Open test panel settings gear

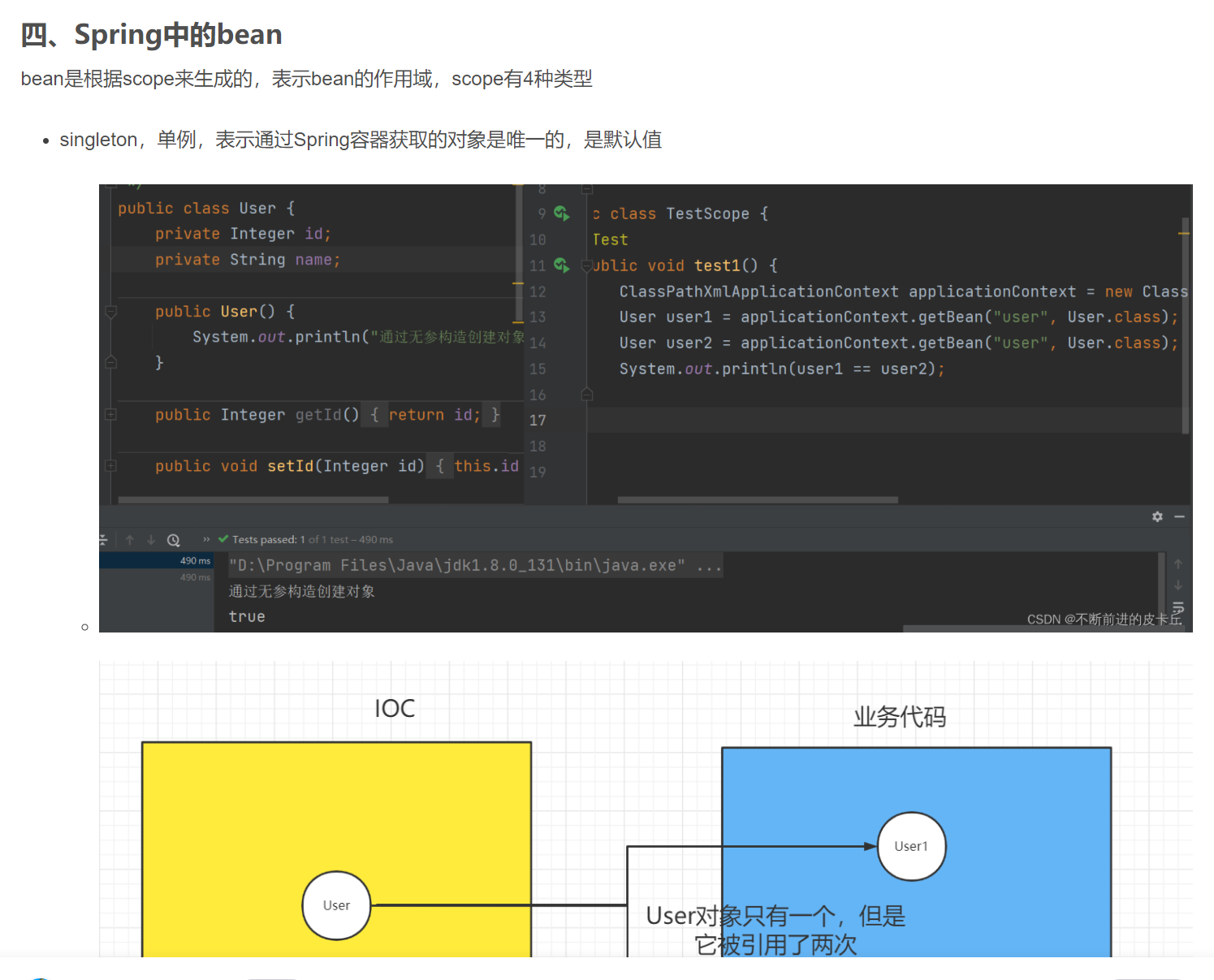click(1157, 517)
